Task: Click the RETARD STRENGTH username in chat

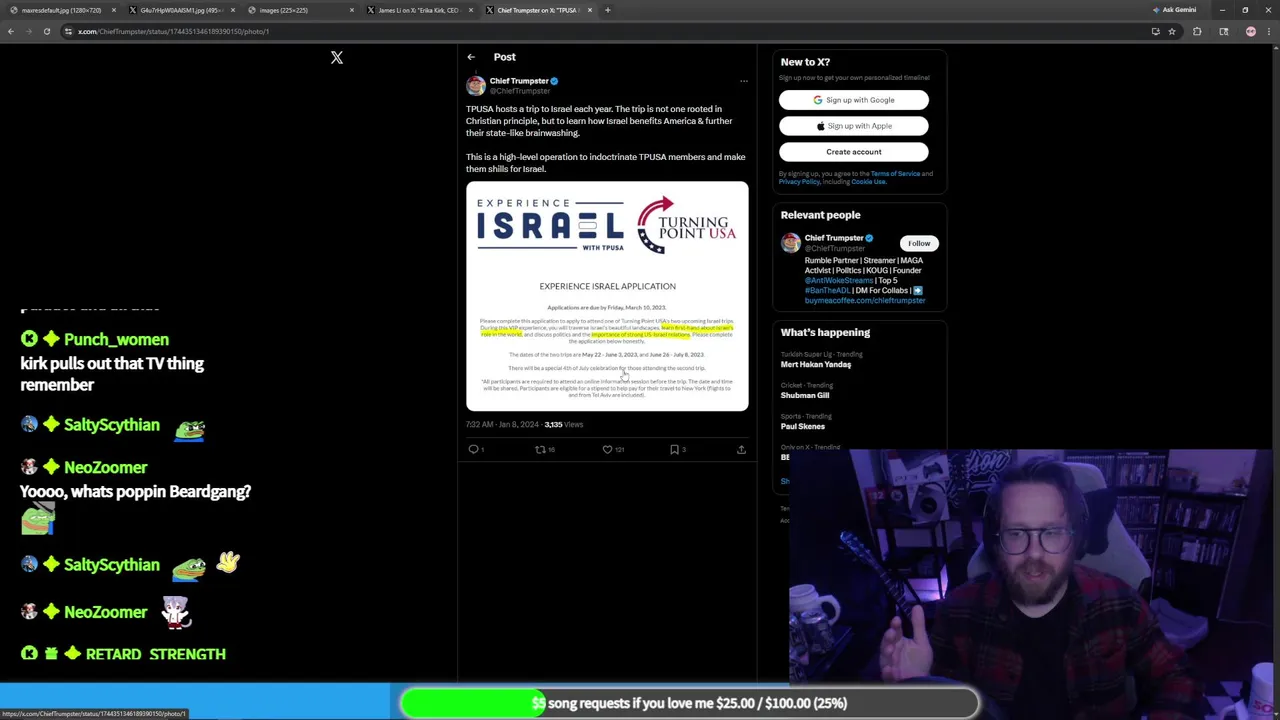Action: 155,654
